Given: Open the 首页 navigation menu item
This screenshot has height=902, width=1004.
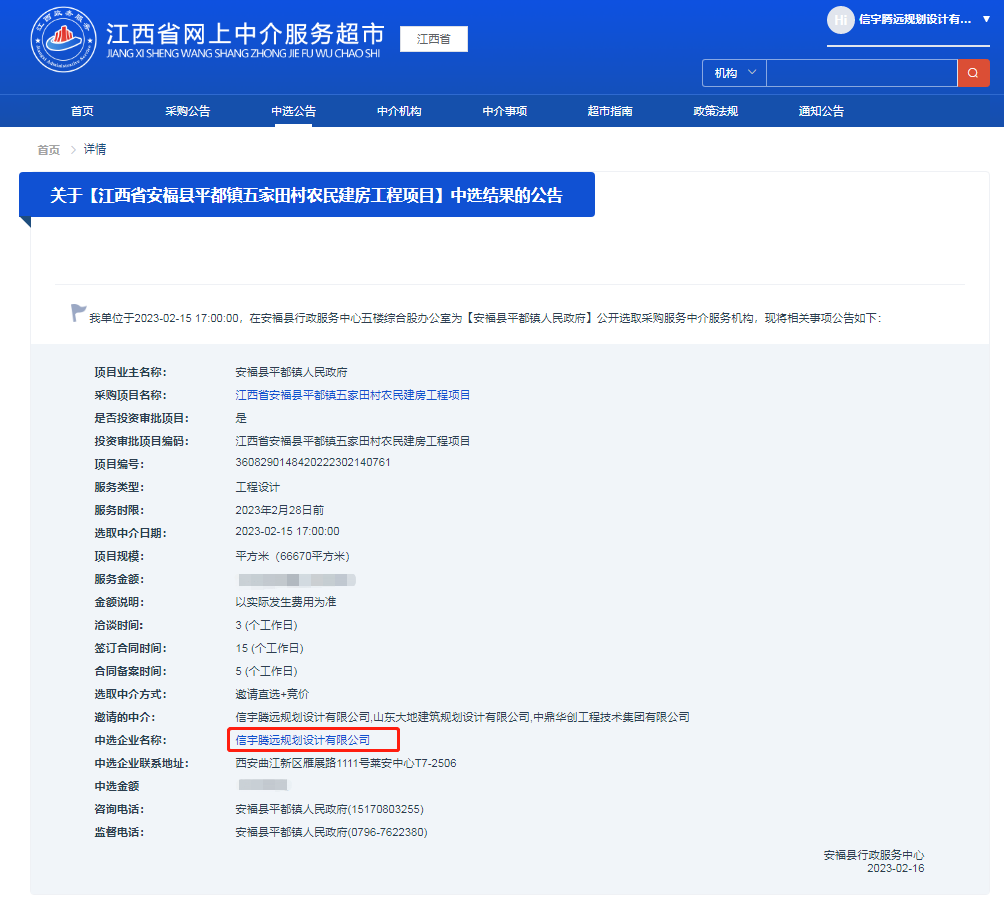Looking at the screenshot, I should coord(82,110).
